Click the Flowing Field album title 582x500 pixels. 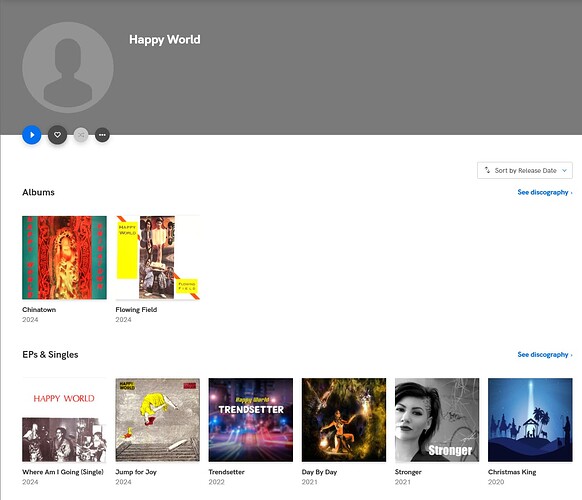[136, 310]
